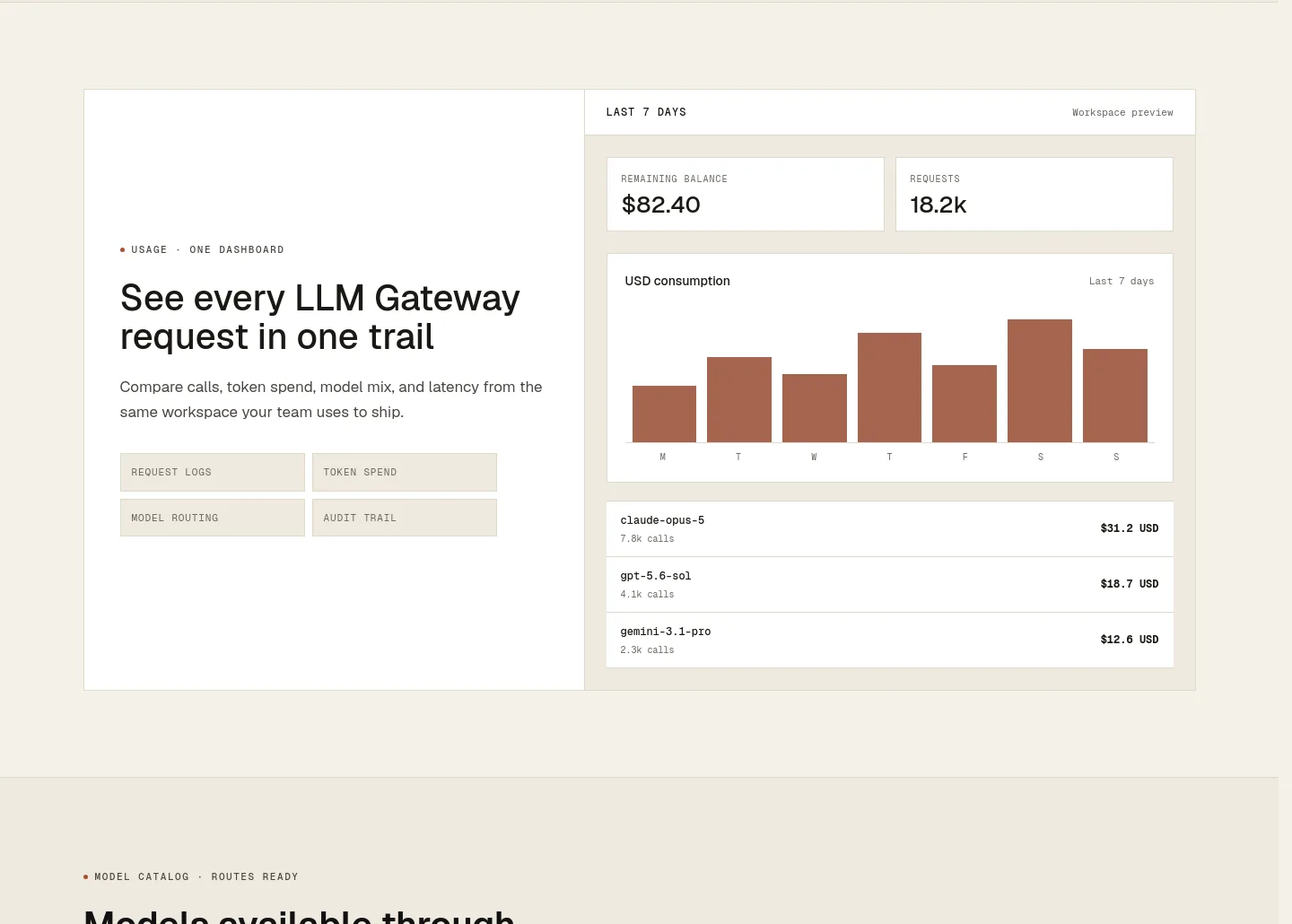Click the "$12.6 USD" amount
The height and width of the screenshot is (924, 1292).
tap(1130, 640)
